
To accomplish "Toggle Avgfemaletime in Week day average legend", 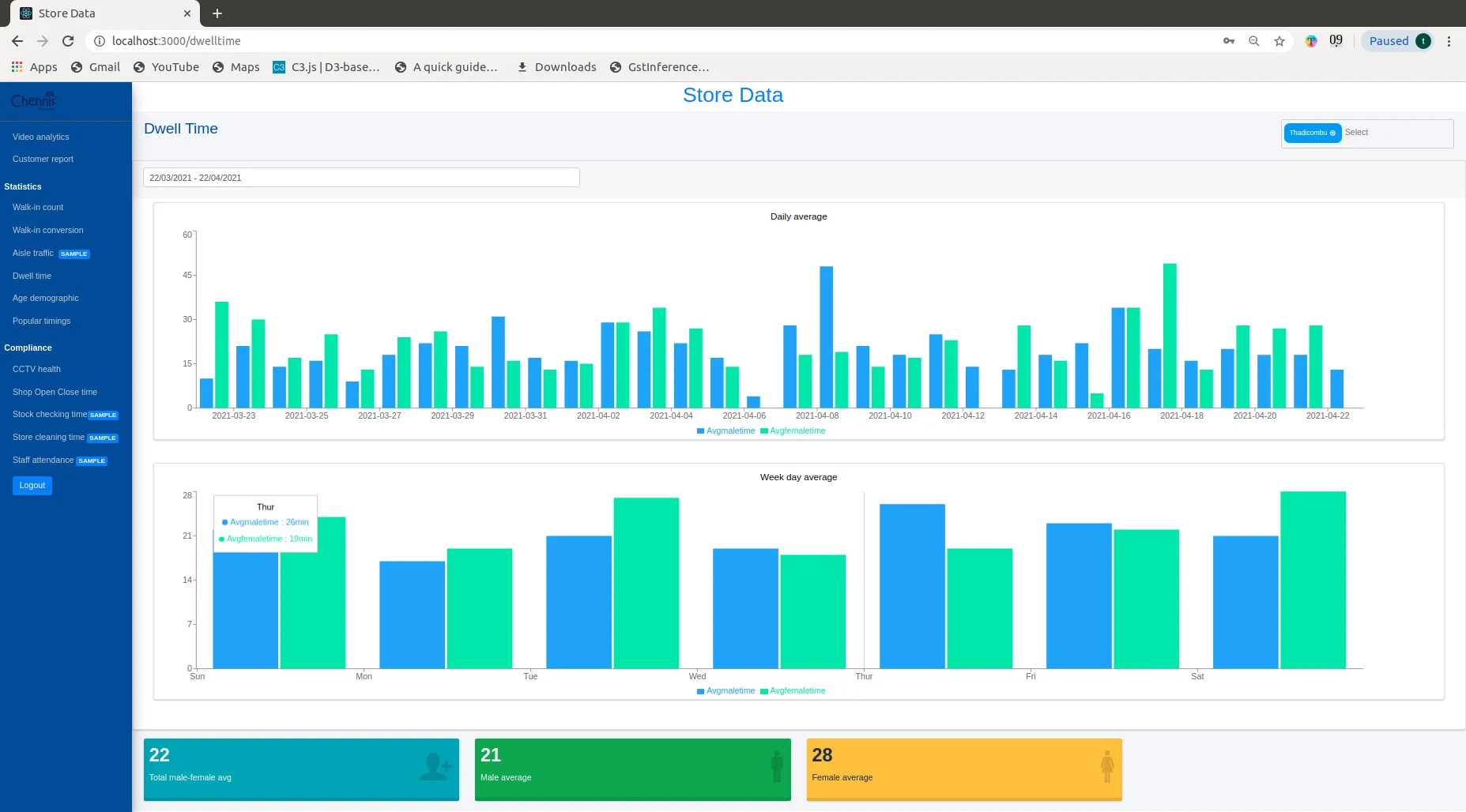I will [793, 690].
